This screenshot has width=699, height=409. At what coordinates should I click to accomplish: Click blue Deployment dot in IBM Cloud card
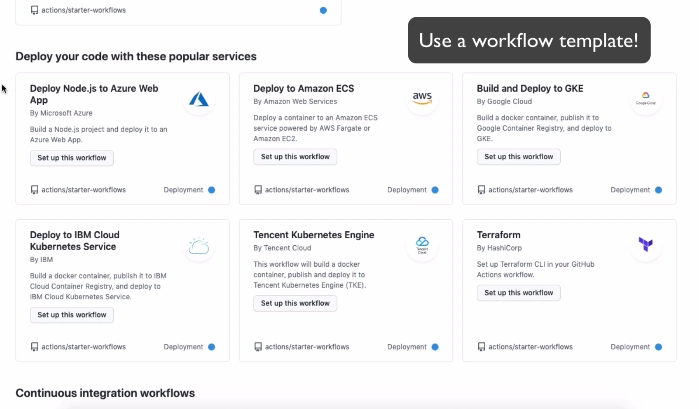(212, 347)
